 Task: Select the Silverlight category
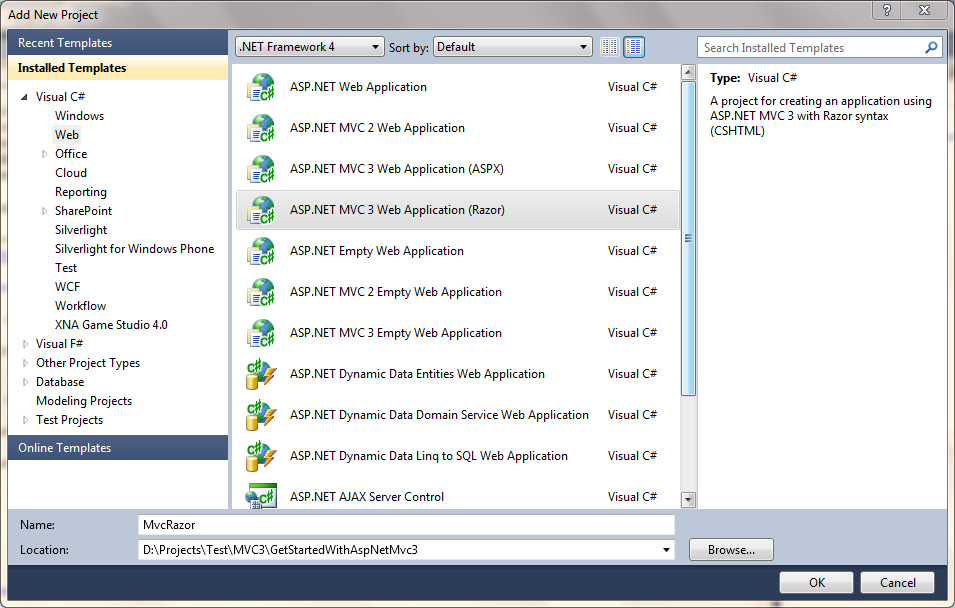point(80,230)
